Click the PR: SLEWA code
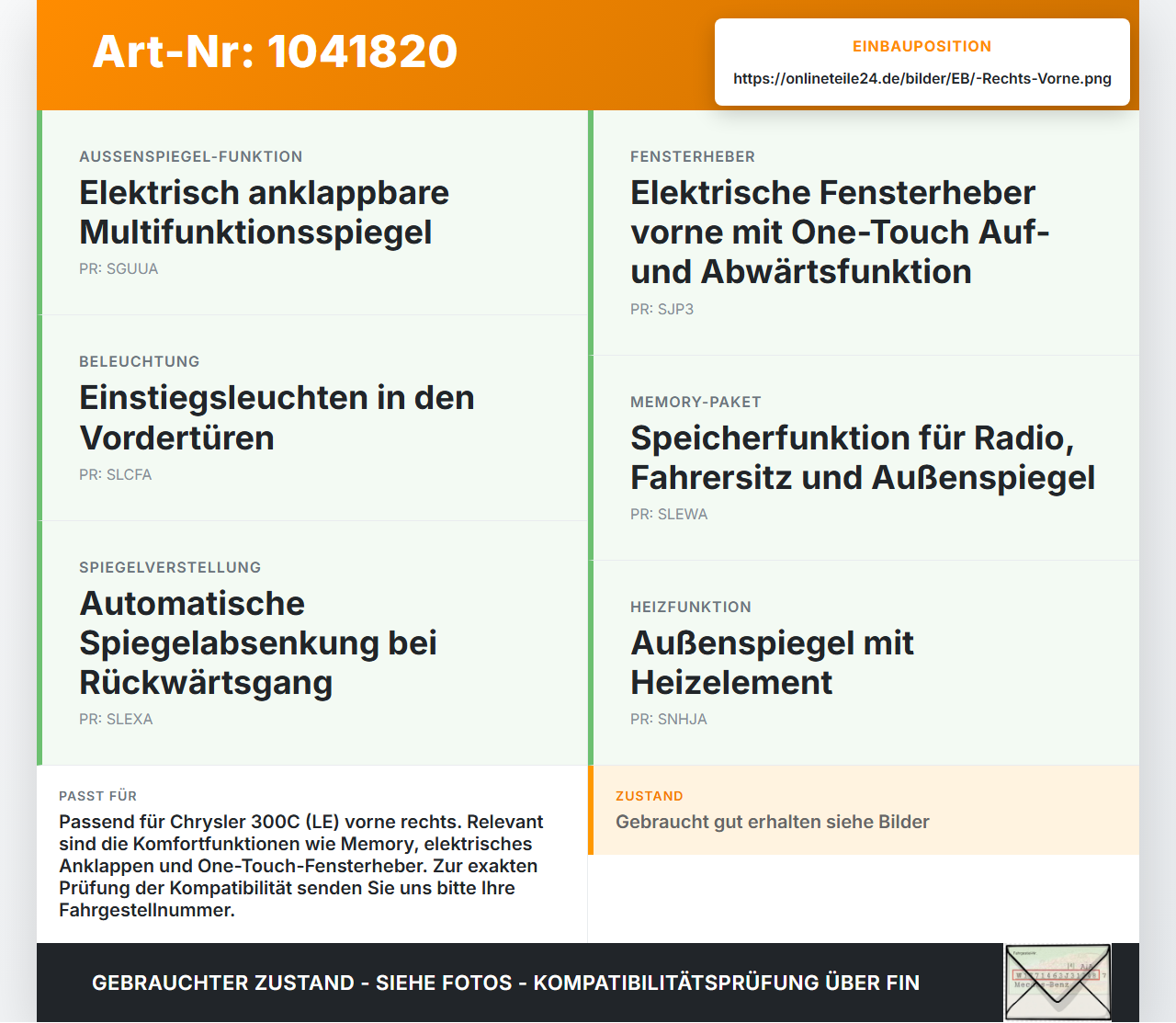 coord(669,514)
